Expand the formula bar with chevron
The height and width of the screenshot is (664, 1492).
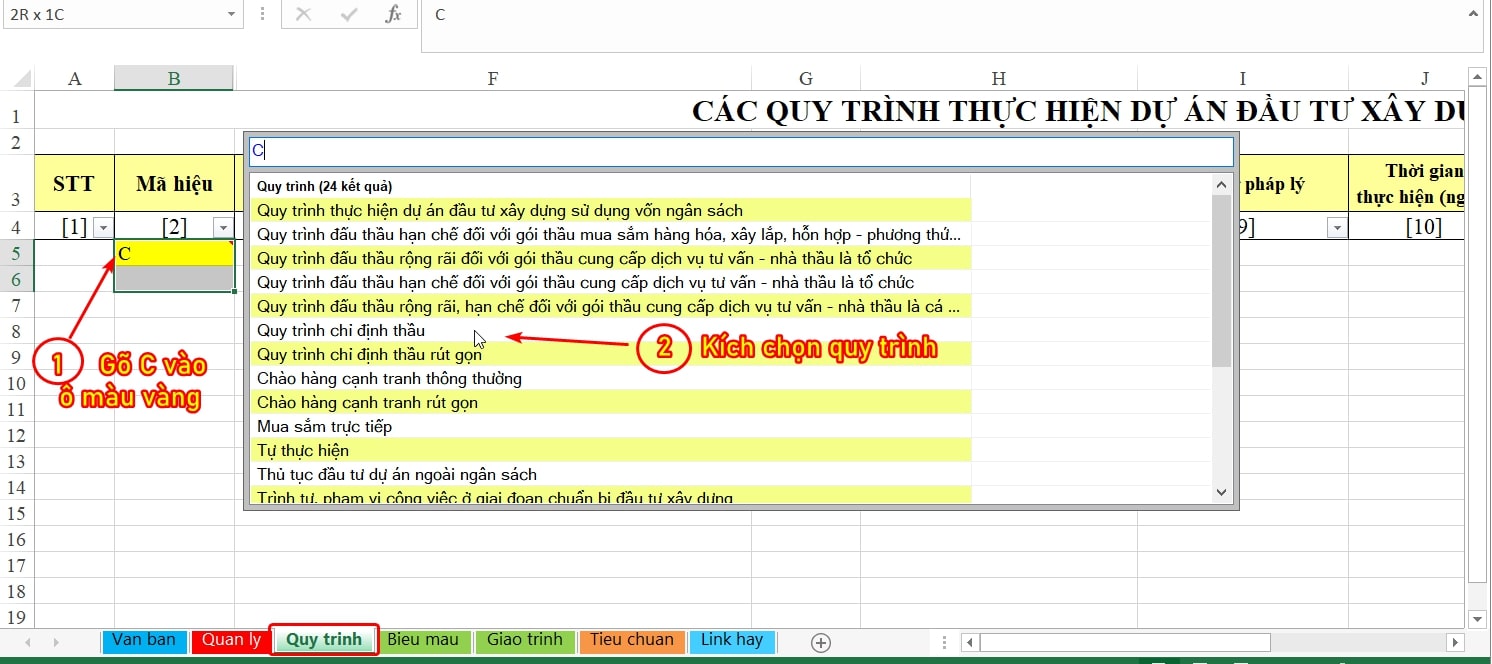pos(1472,13)
